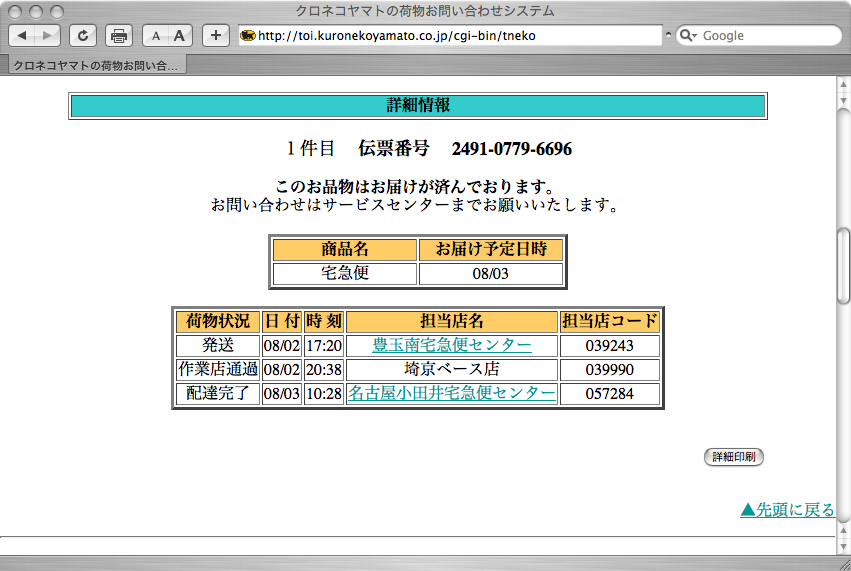Go back using the Back arrow button
Image resolution: width=851 pixels, height=571 pixels.
click(22, 36)
